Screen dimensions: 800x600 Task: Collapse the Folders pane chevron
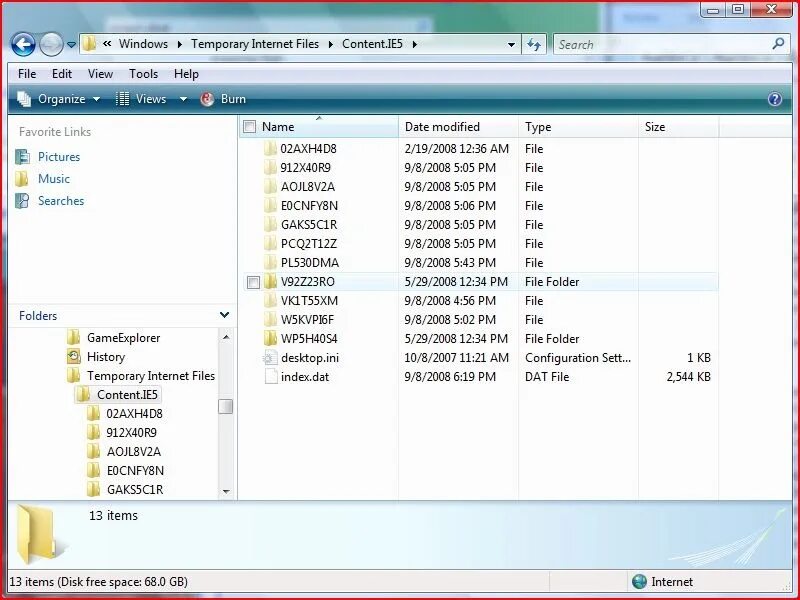tap(224, 315)
